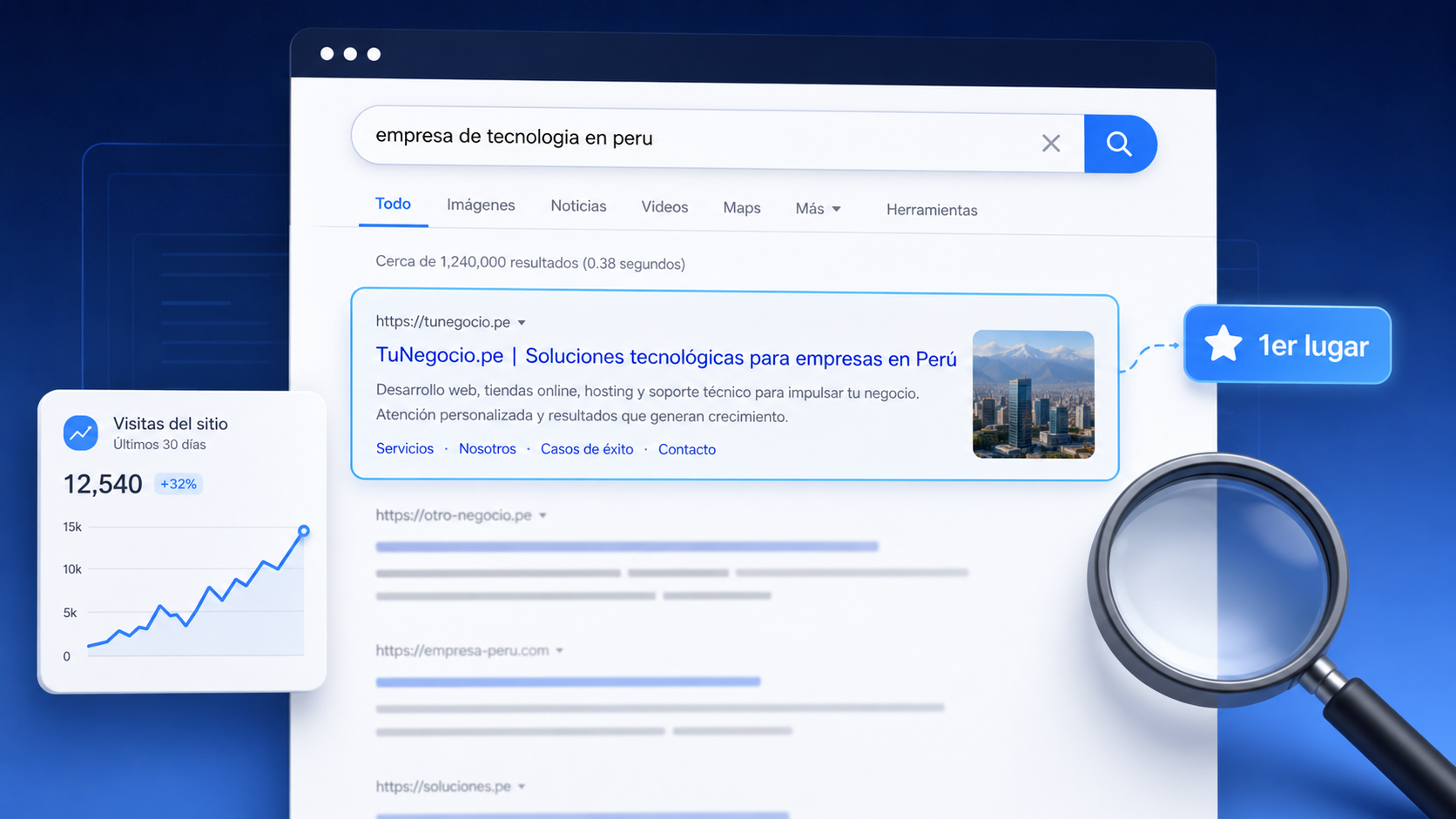1456x819 pixels.
Task: Expand the Más dropdown
Action: (x=818, y=209)
